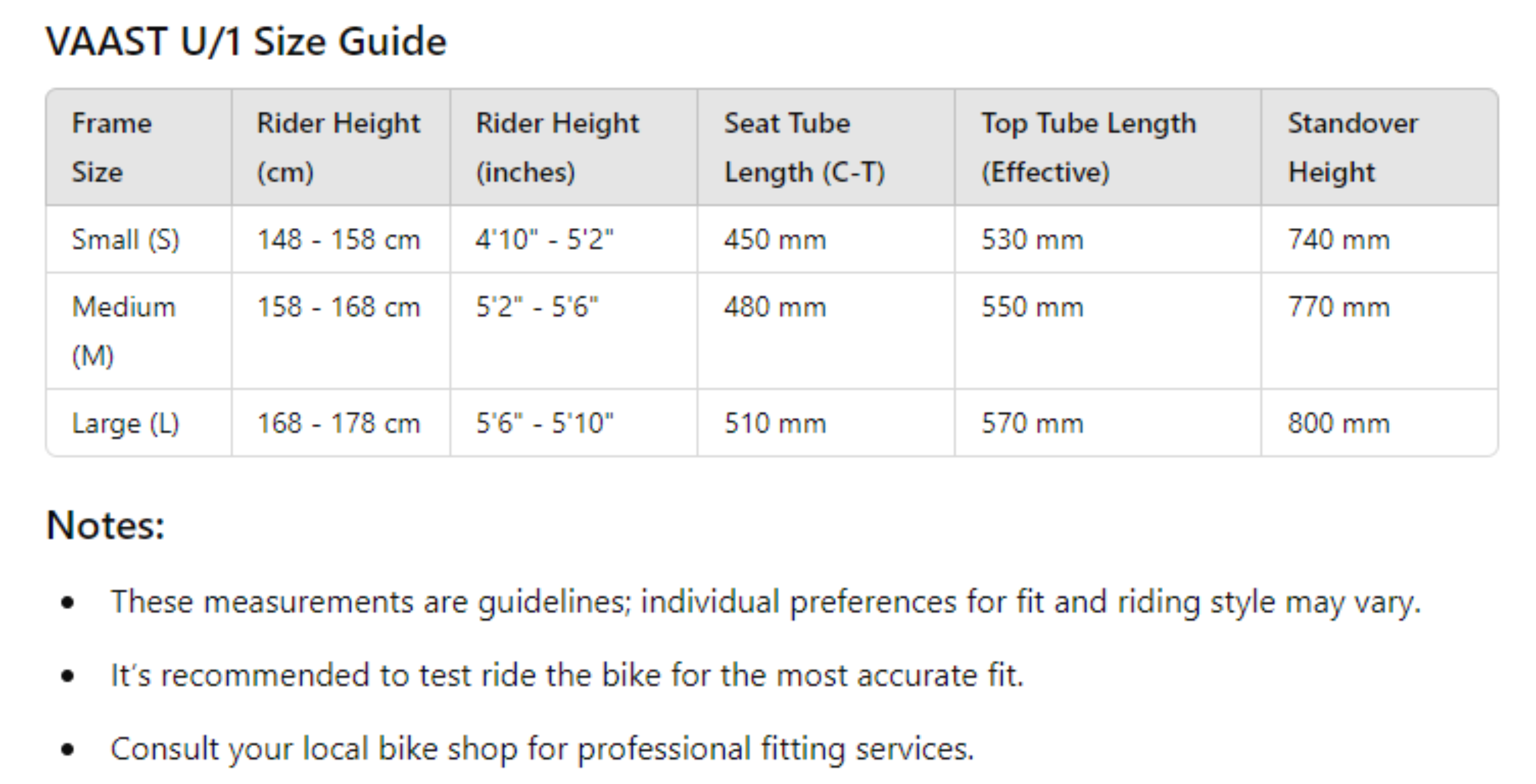The image size is (1536, 784).
Task: Click the 770 mm standover height cell
Action: coord(1338,307)
